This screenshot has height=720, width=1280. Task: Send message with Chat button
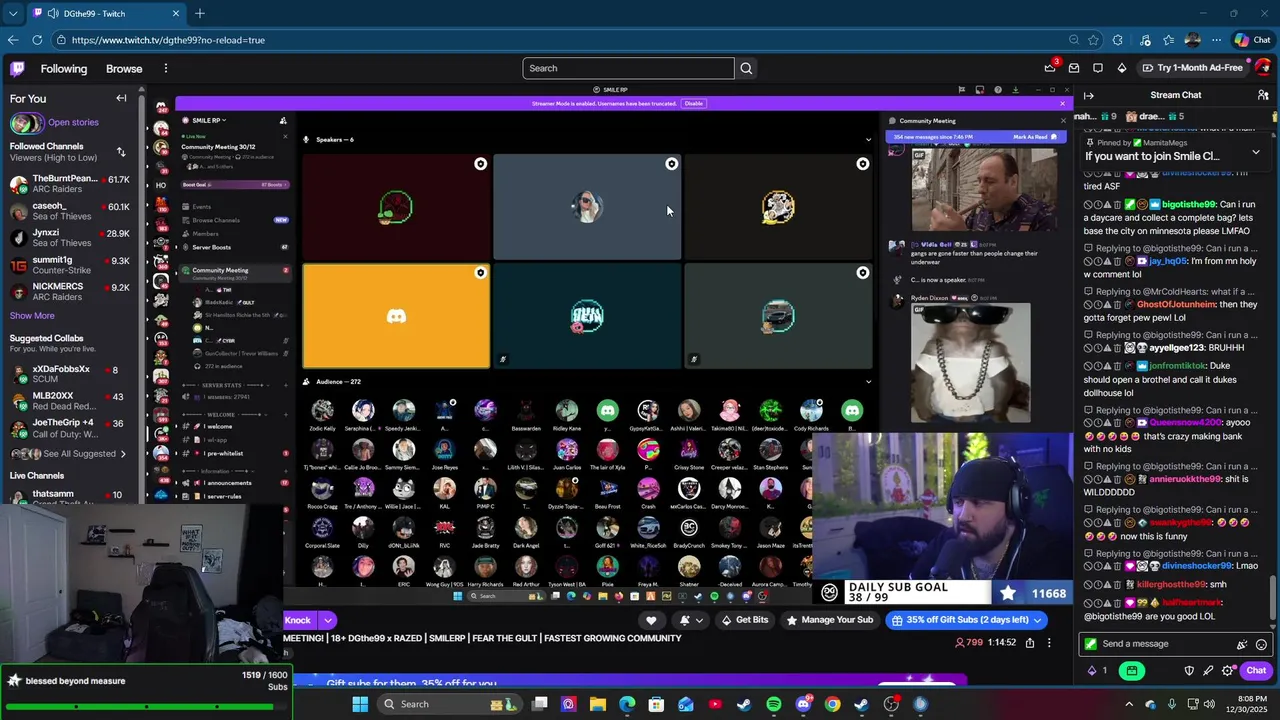click(1256, 671)
